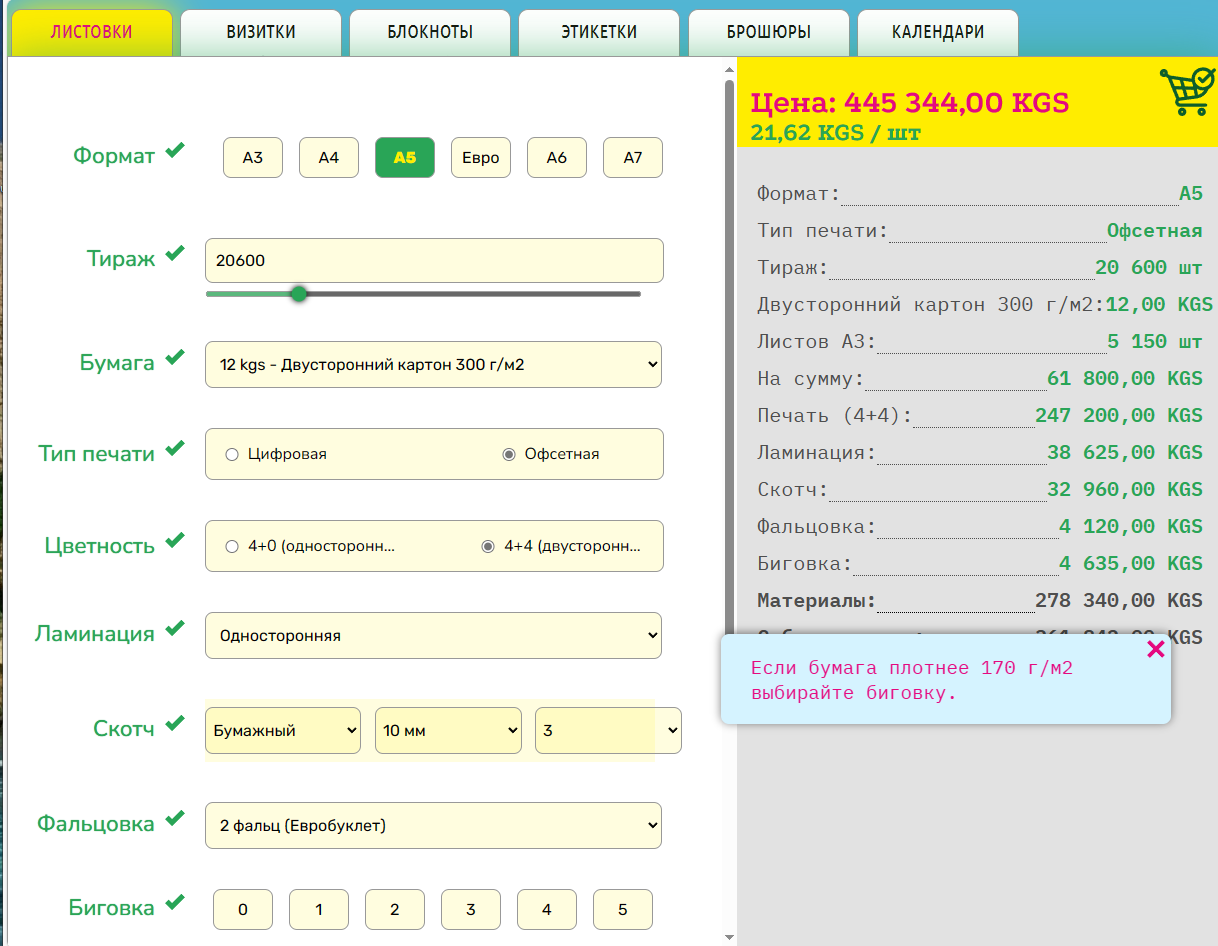This screenshot has height=946, width=1218.
Task: Select Офсетная print type
Action: coord(509,454)
